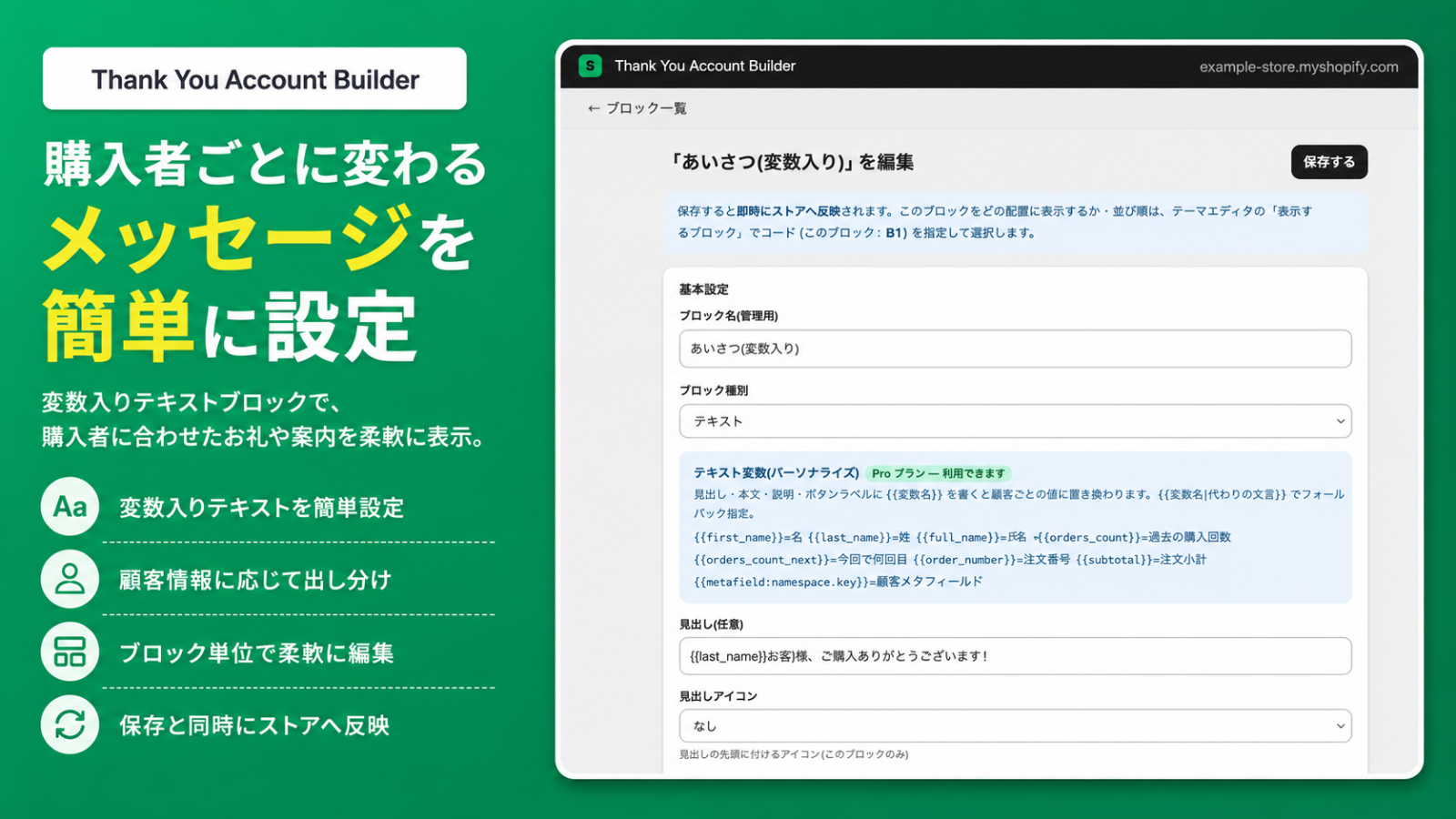The height and width of the screenshot is (819, 1456).
Task: Click the 保存する save button
Action: pyautogui.click(x=1329, y=162)
